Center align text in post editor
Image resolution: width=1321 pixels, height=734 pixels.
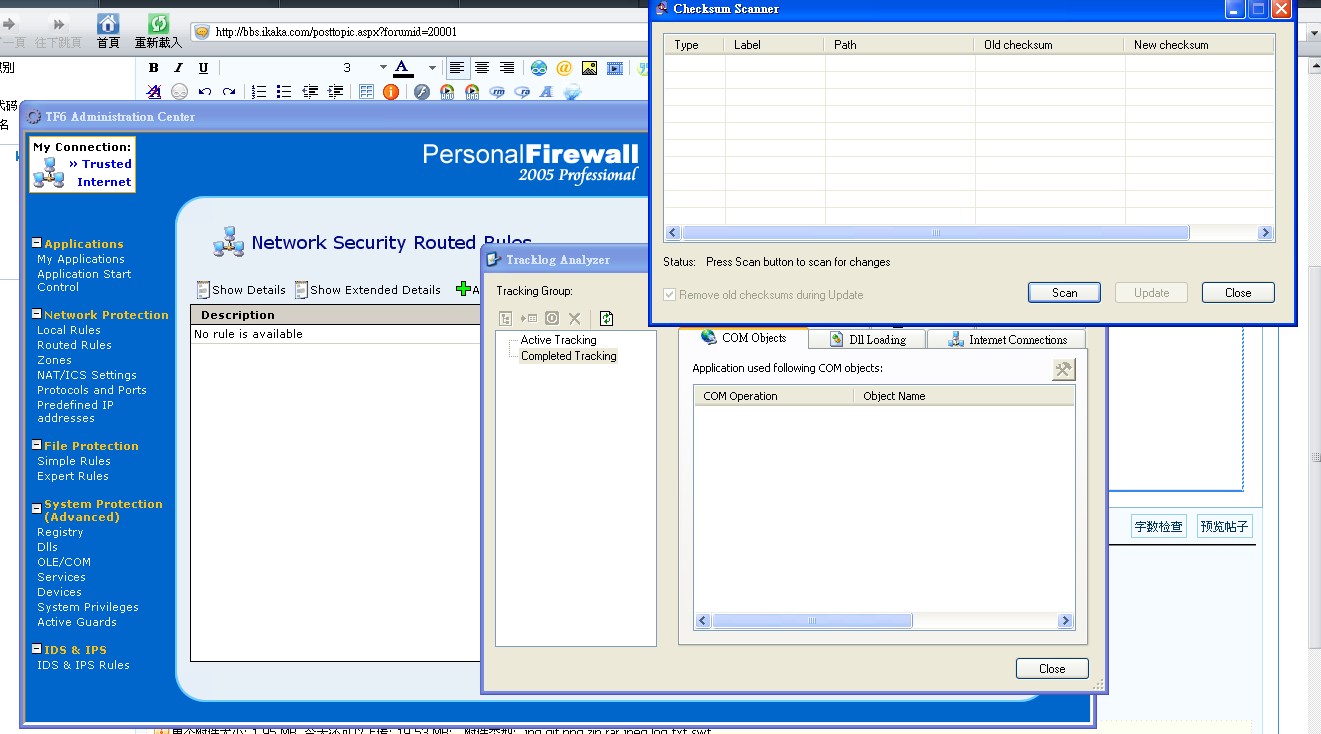(x=482, y=68)
